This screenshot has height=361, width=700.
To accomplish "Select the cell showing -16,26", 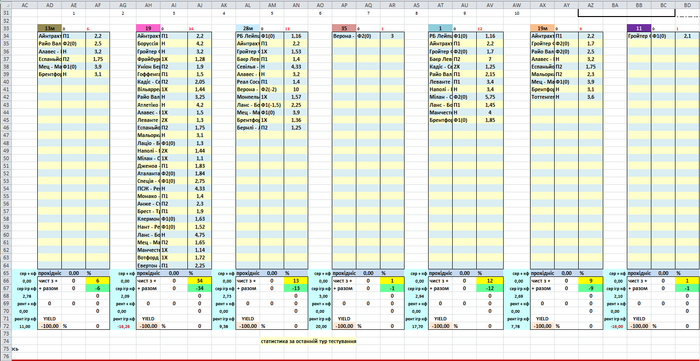I will coord(123,326).
